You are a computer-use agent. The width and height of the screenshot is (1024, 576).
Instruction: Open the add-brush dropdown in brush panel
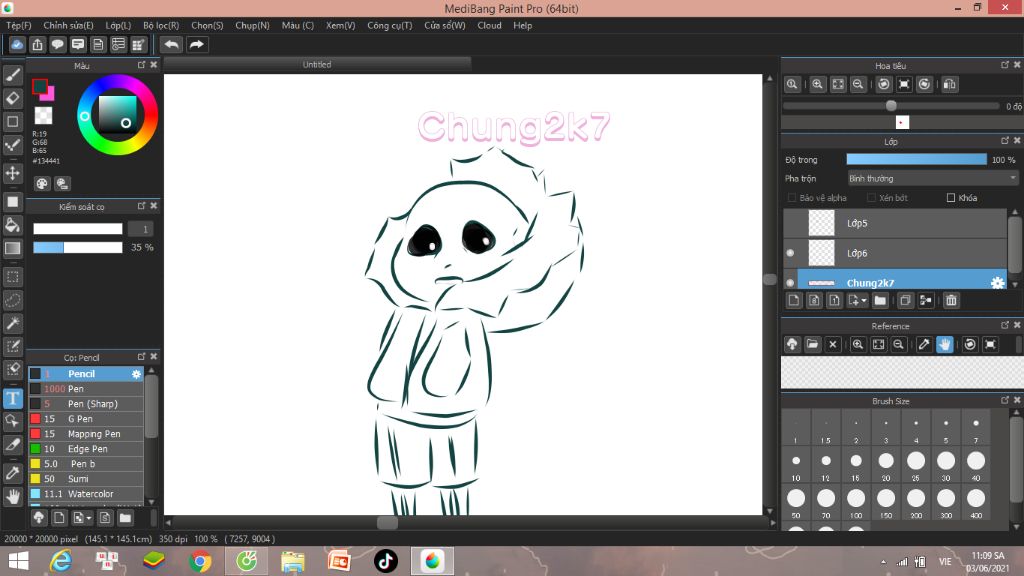point(82,518)
